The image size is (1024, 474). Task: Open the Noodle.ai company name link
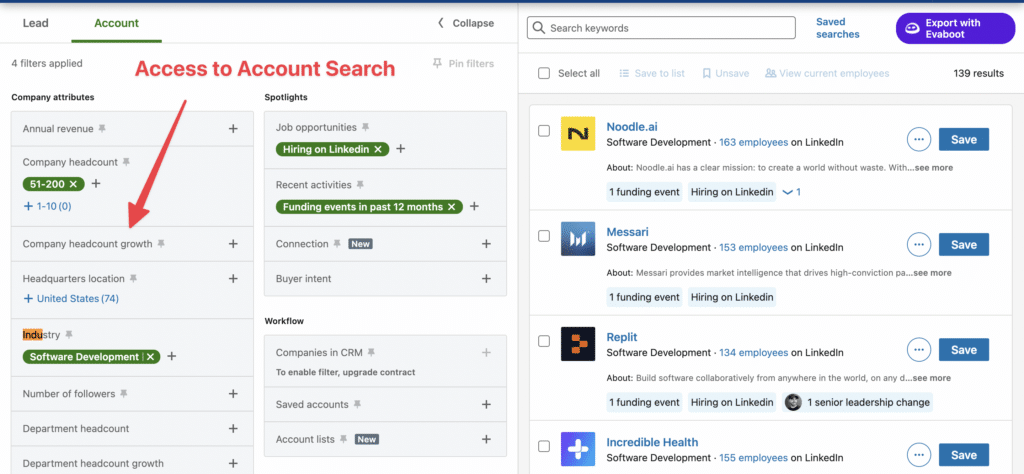pos(632,127)
